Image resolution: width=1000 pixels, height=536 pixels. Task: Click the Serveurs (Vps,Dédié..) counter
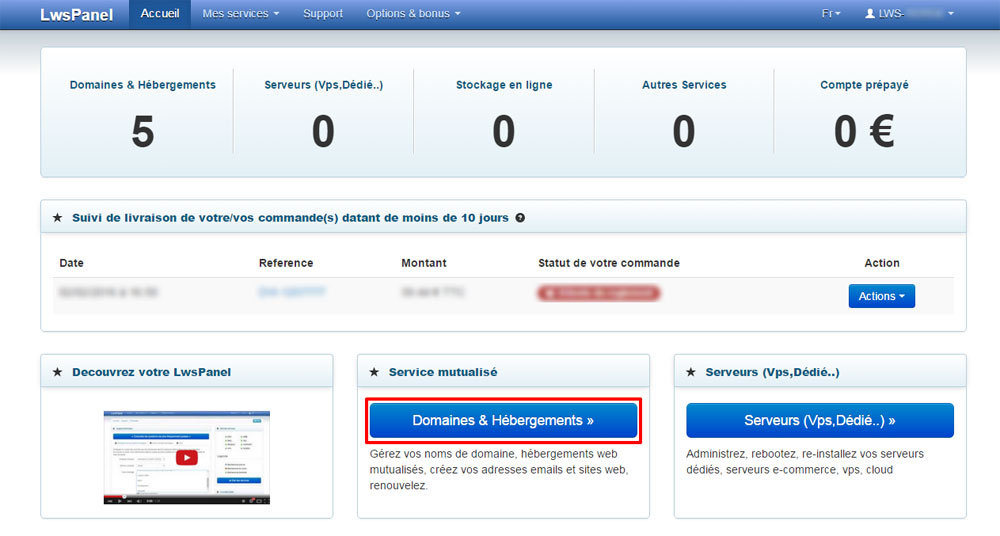323,132
